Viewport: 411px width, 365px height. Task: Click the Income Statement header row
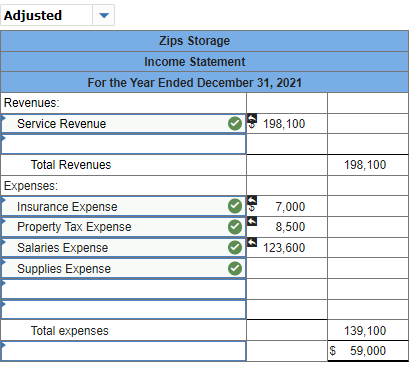[205, 62]
